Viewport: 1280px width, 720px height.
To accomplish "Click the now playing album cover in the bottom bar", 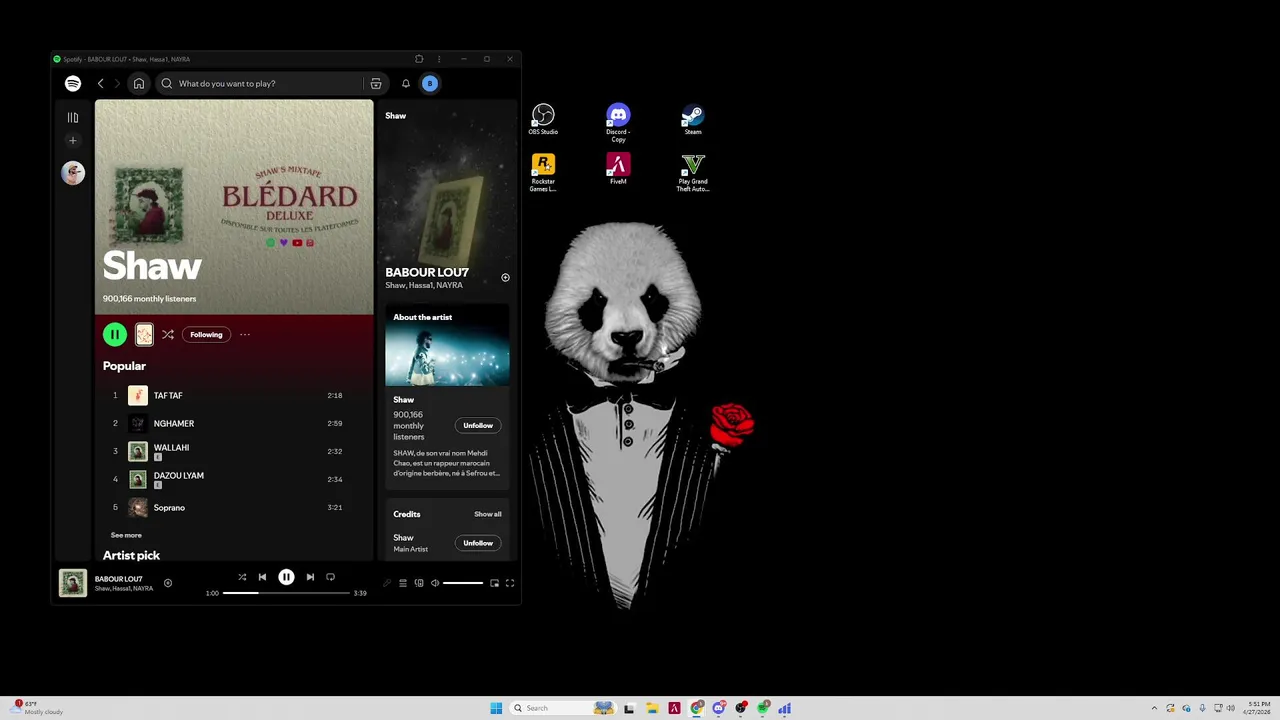I will click(73, 583).
